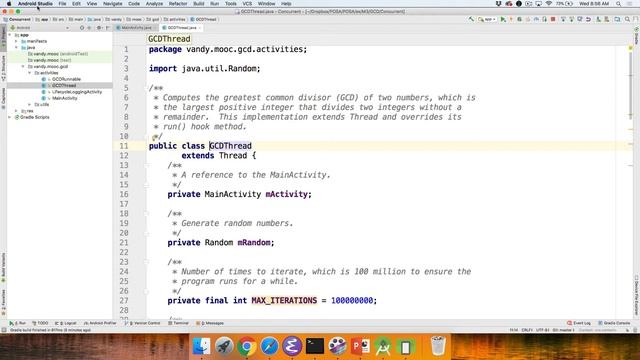The image size is (640, 360).
Task: Open Emacs icon in the dock
Action: pos(292,346)
